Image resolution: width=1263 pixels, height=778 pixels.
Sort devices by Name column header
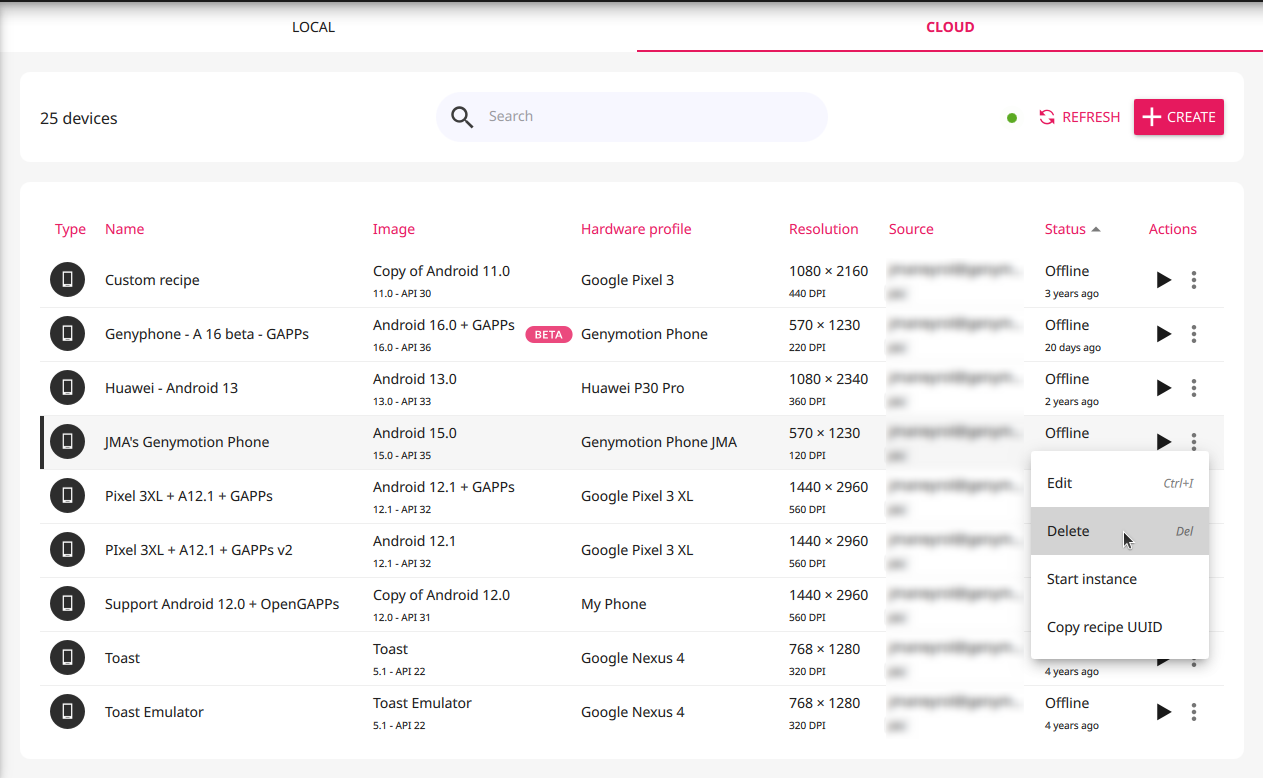tap(125, 229)
